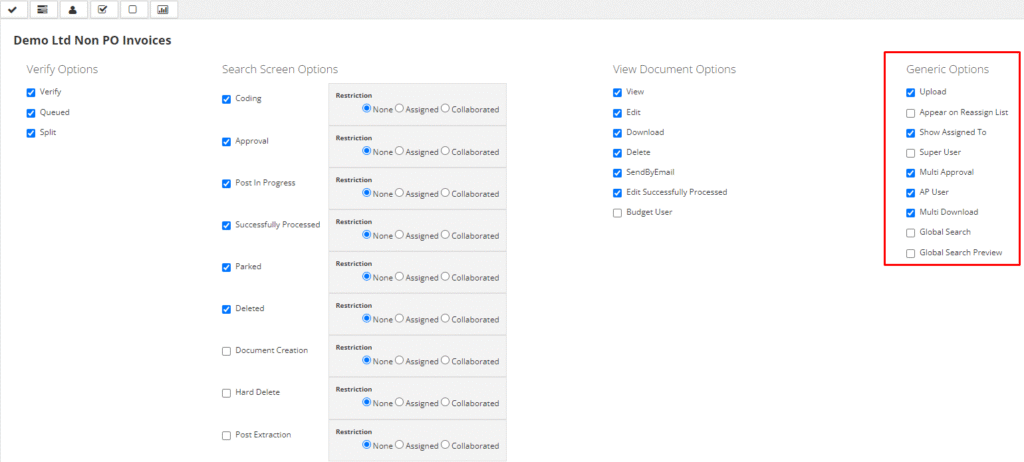Screen dimensions: 1024x462
Task: Select Collaborated restriction for Approval
Action: pos(445,151)
